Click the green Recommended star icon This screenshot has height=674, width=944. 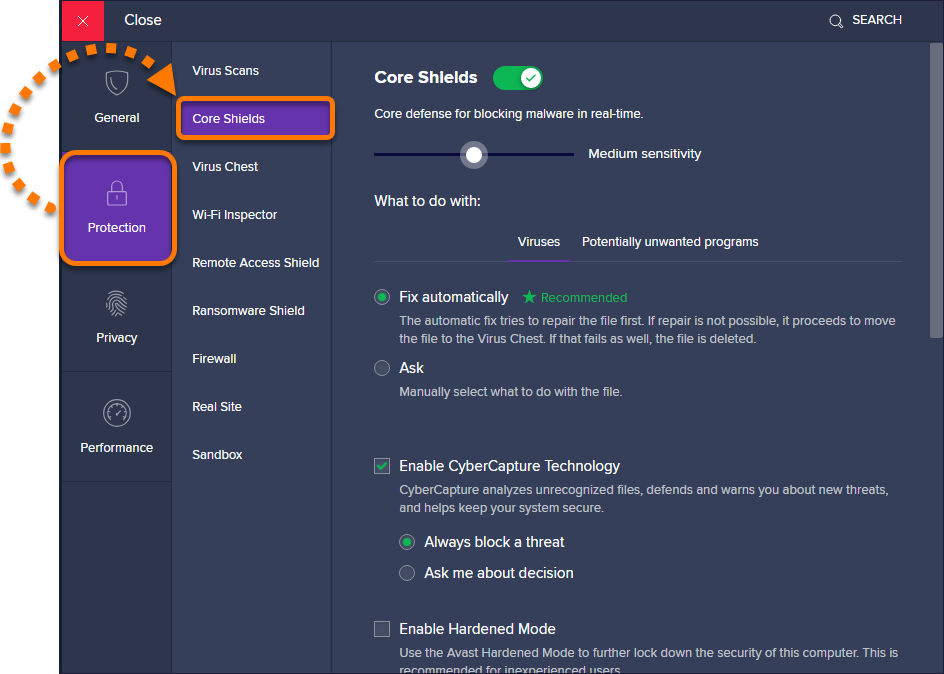click(x=529, y=297)
